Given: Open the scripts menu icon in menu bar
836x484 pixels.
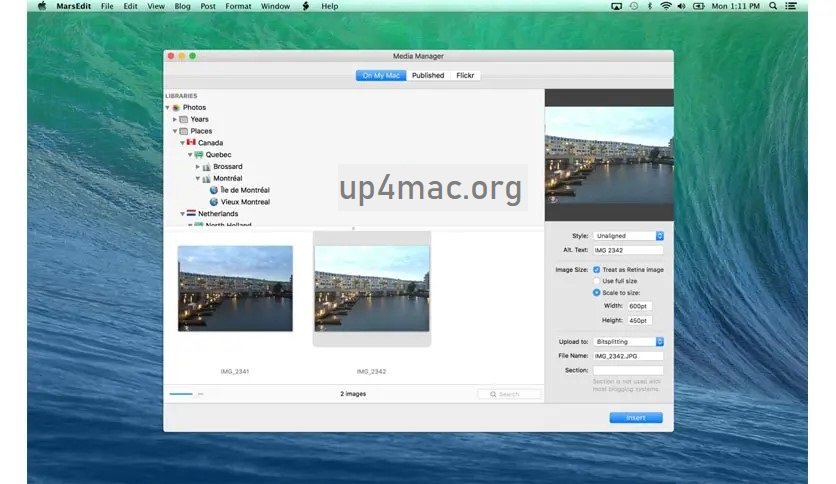Looking at the screenshot, I should (x=304, y=6).
